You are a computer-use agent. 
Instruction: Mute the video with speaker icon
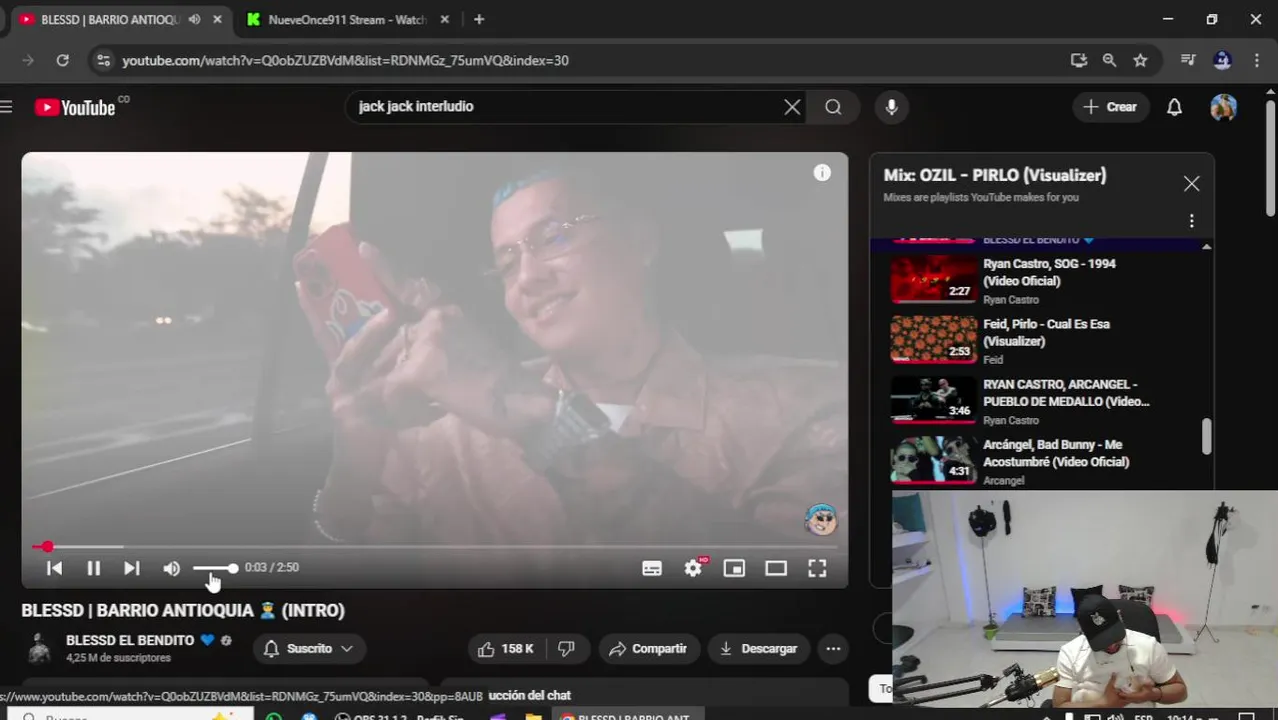[x=172, y=568]
